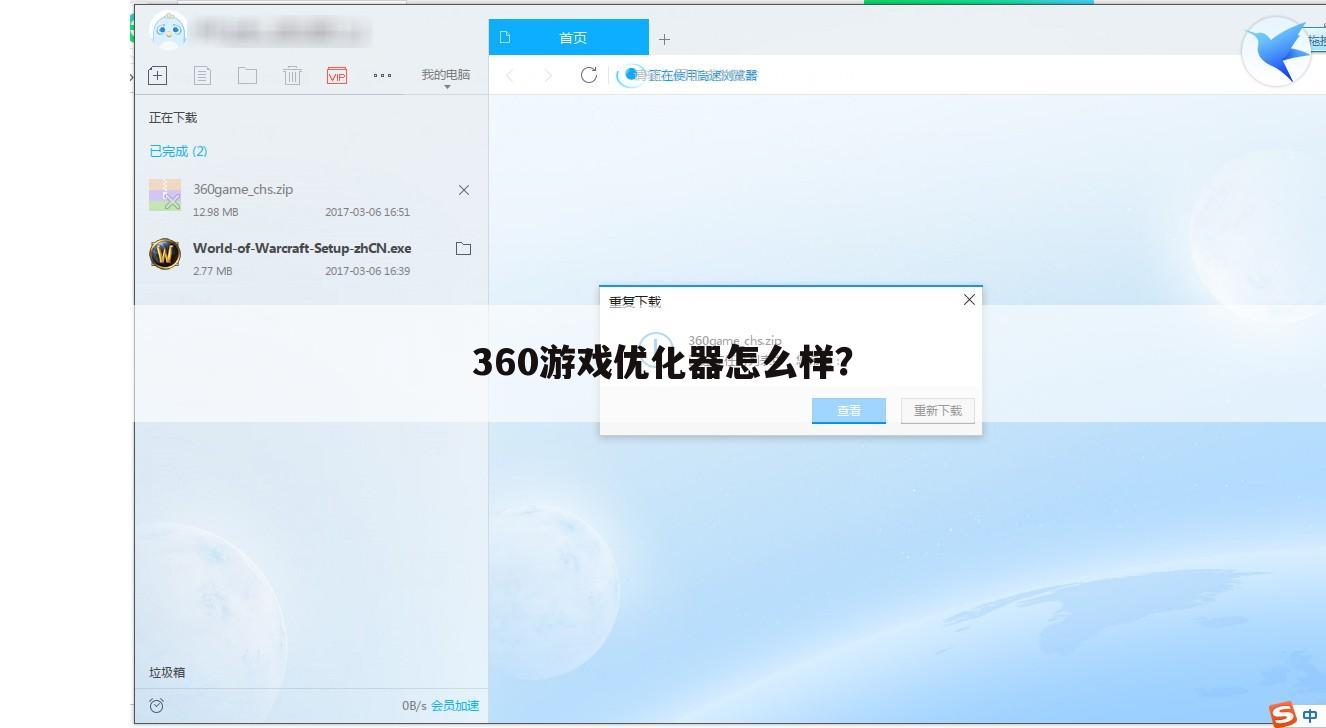Click the new download task plus icon
1326x728 pixels.
pos(157,75)
